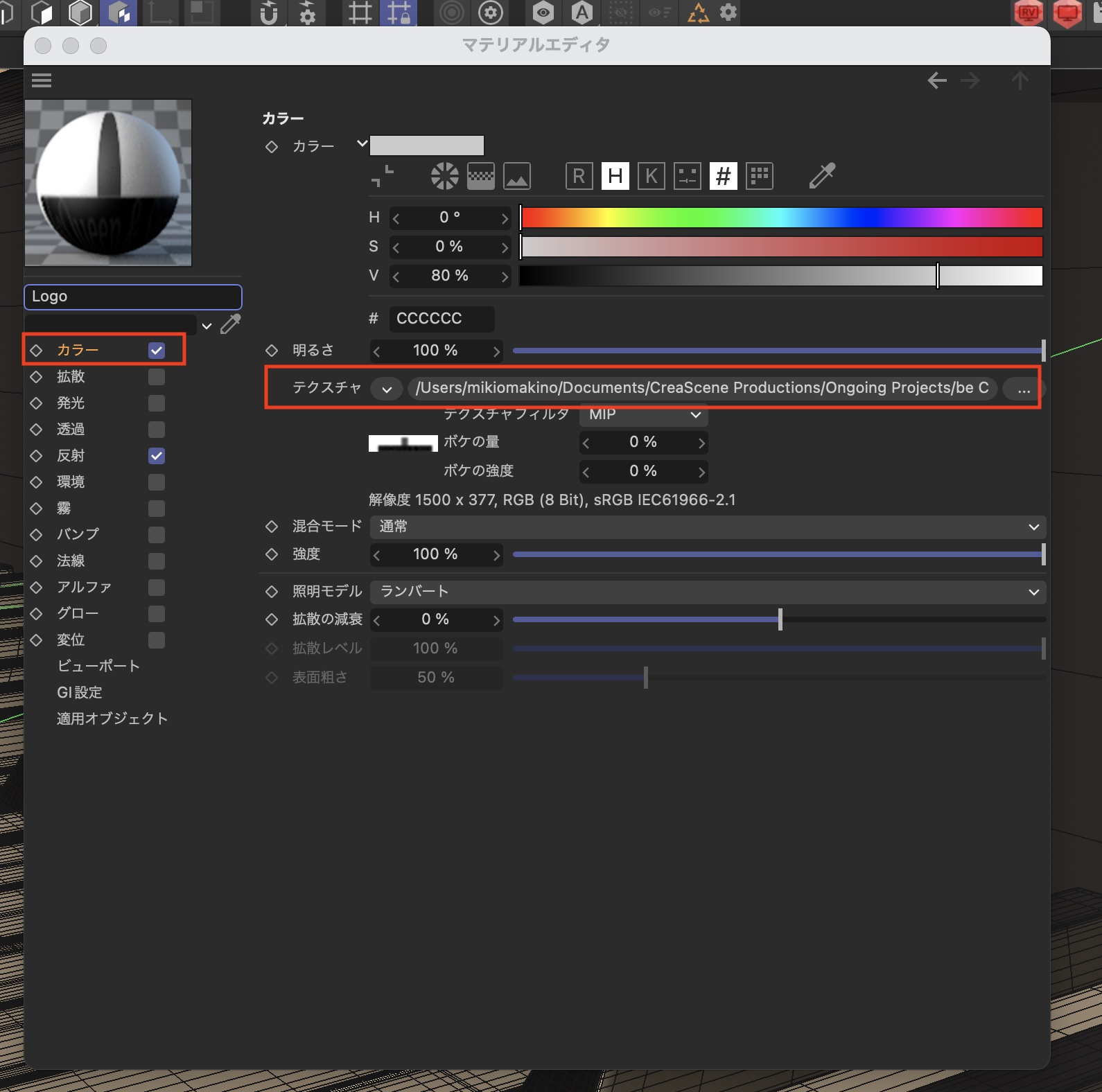Select the Kelvin K color mode icon

[651, 176]
